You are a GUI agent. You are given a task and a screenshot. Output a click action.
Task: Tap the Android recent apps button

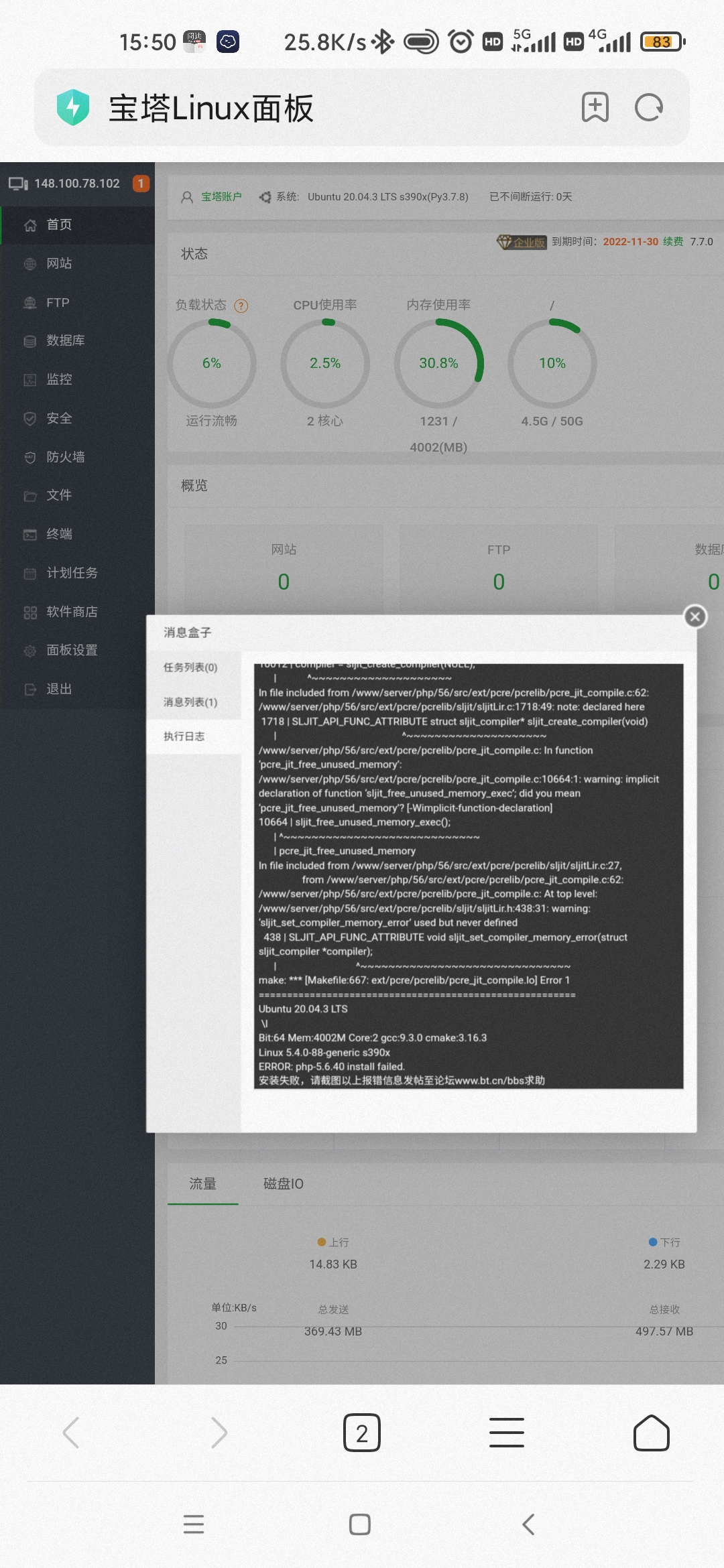point(194,1524)
